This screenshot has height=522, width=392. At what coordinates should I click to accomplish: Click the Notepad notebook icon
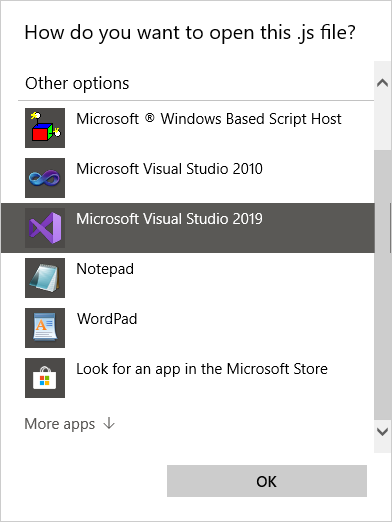tap(45, 278)
